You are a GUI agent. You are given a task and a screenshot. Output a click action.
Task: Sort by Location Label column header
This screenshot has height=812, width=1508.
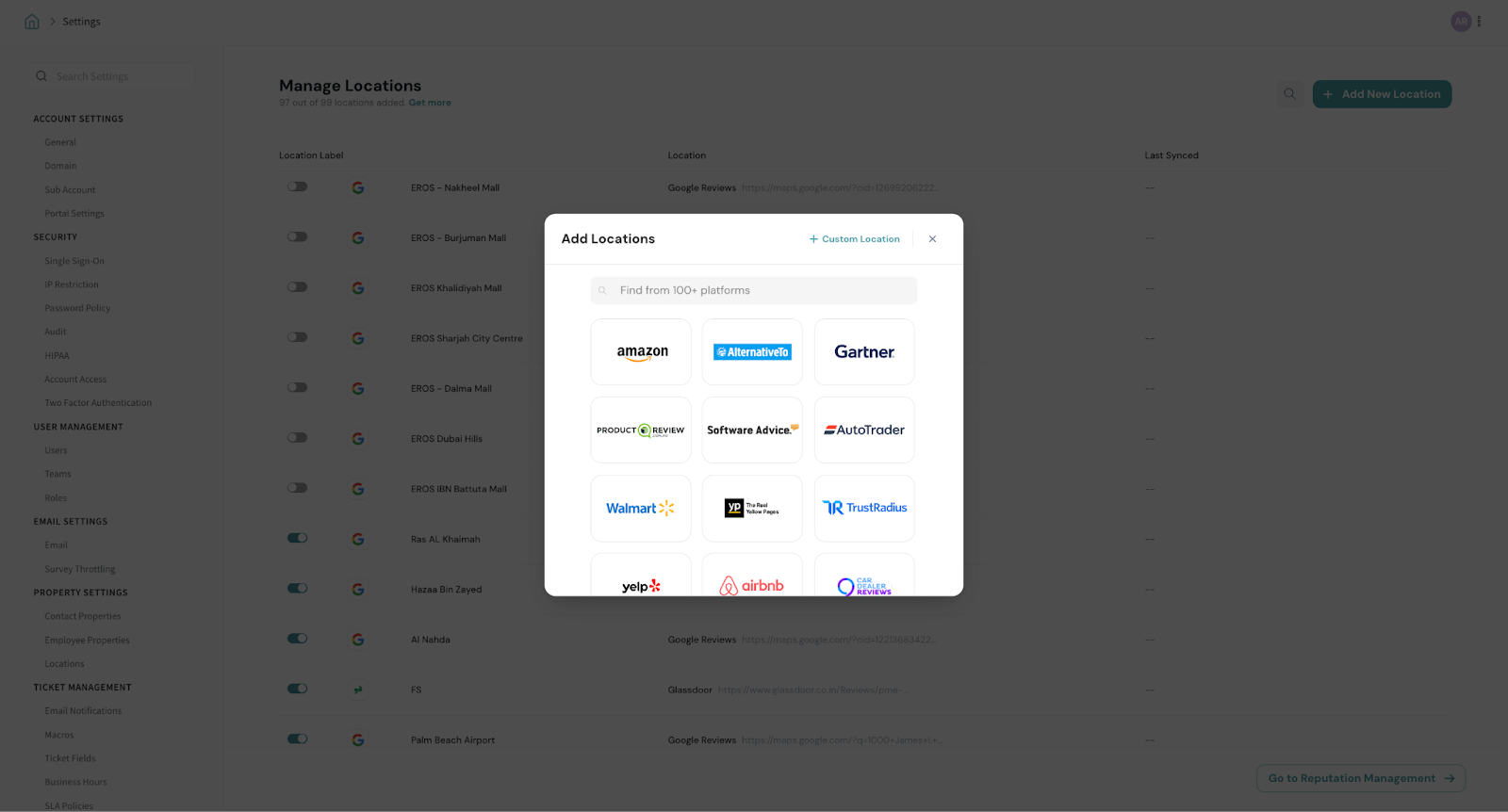[x=311, y=155]
